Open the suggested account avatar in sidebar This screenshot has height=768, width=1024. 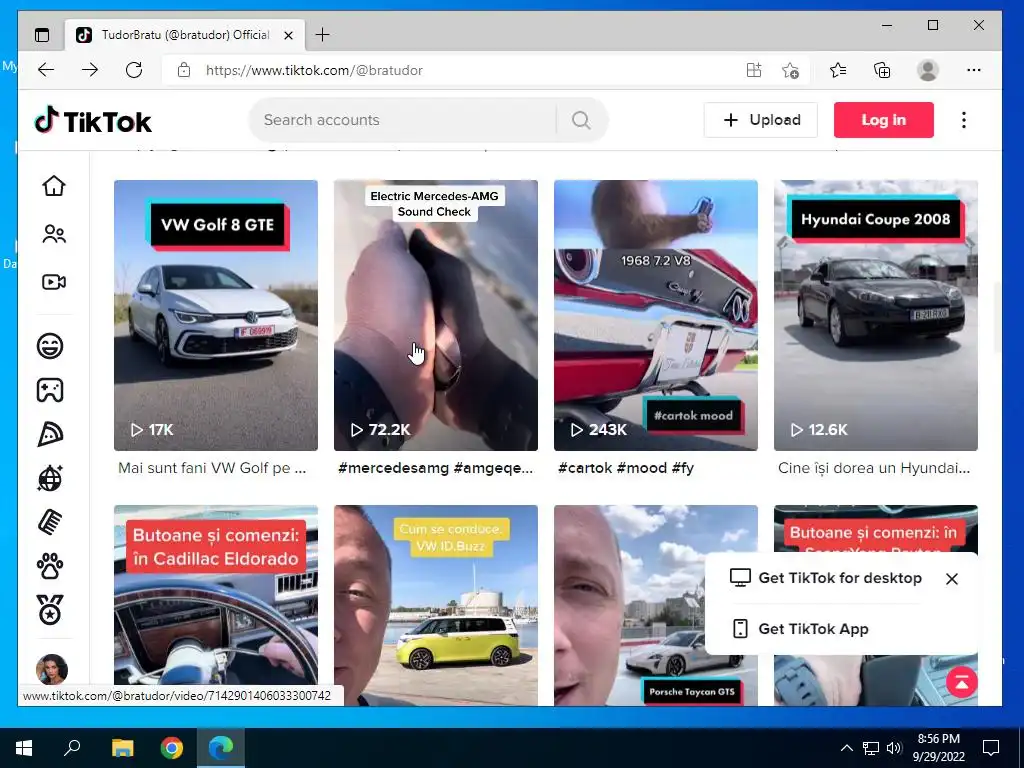(52, 669)
